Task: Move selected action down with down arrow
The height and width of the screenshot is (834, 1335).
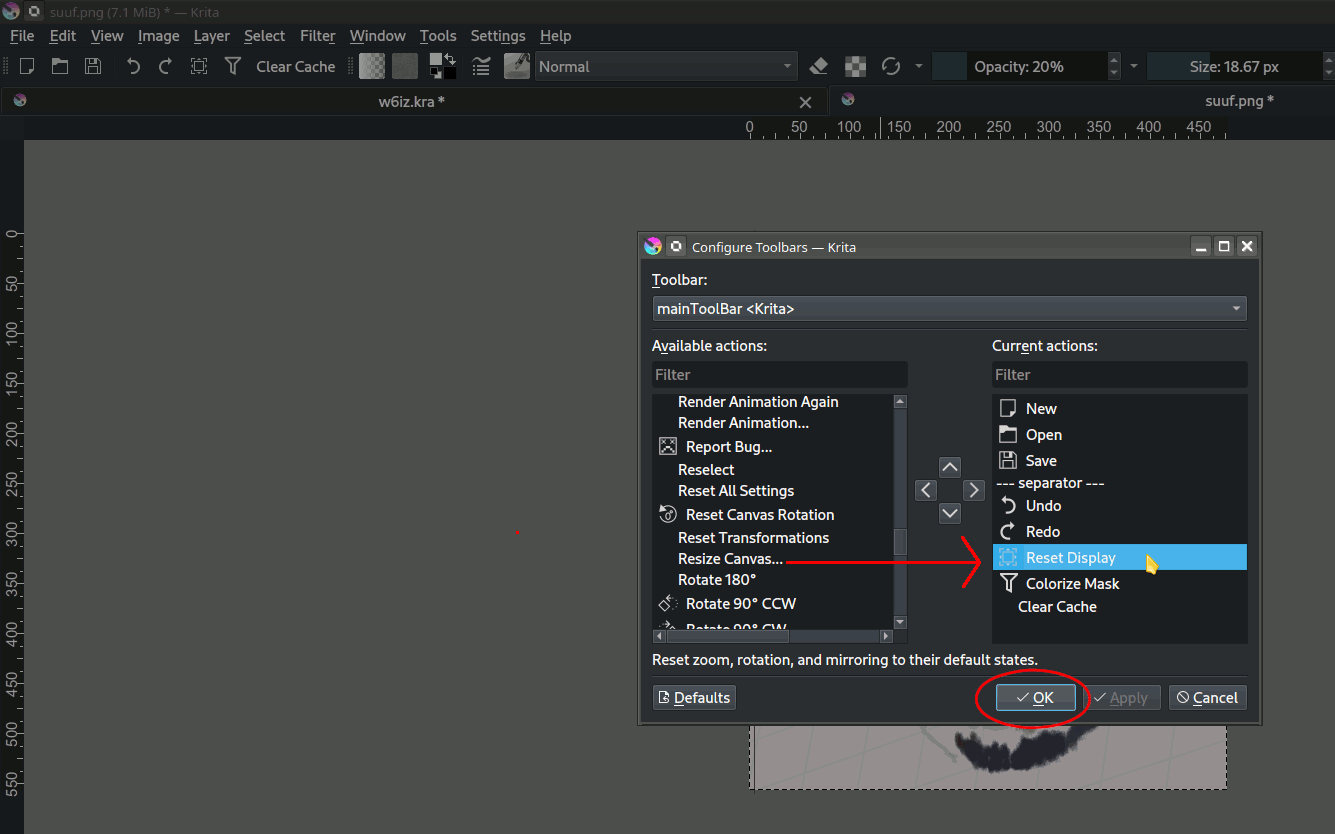Action: click(x=950, y=513)
